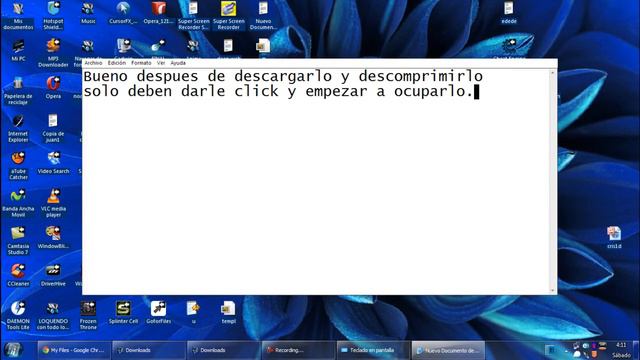Screen dimensions: 640x360
Task: Launch the MP3 Downloader shortcut
Action: 53,53
